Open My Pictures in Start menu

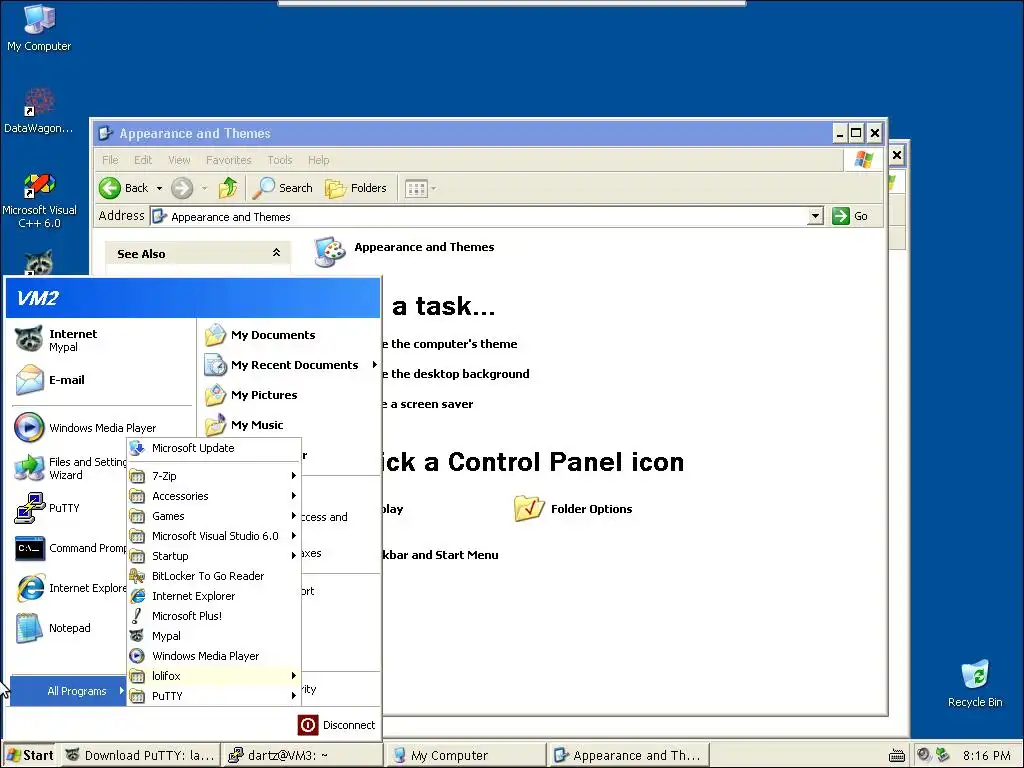point(251,395)
